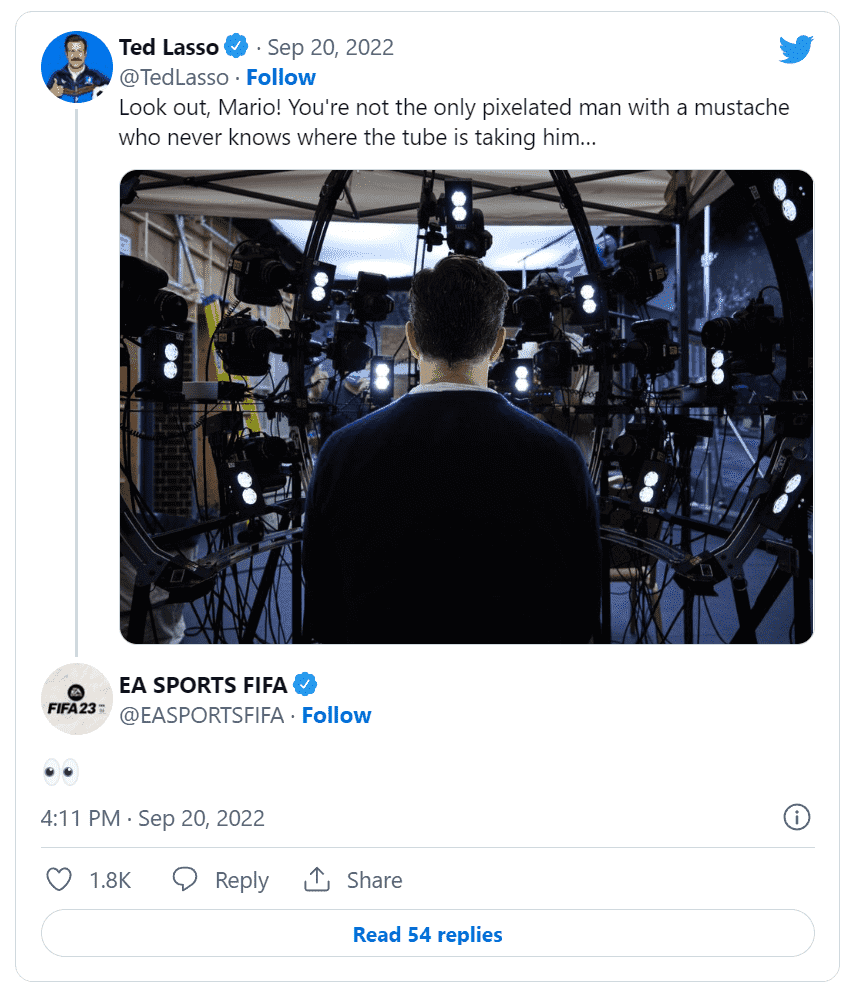
Task: Open the @TedLasso handle link
Action: tap(174, 77)
